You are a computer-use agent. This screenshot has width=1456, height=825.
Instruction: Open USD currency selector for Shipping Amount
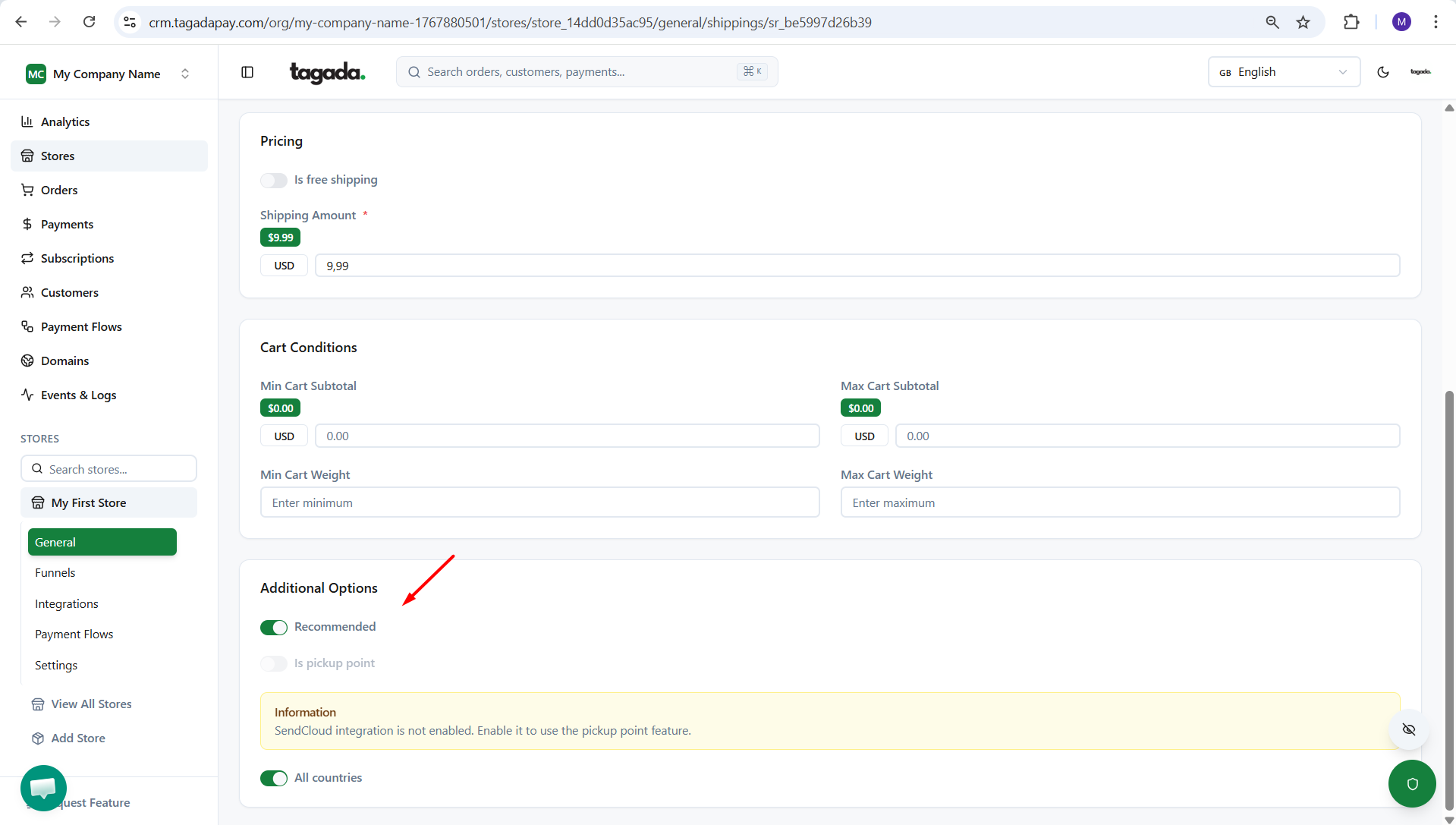coord(284,266)
